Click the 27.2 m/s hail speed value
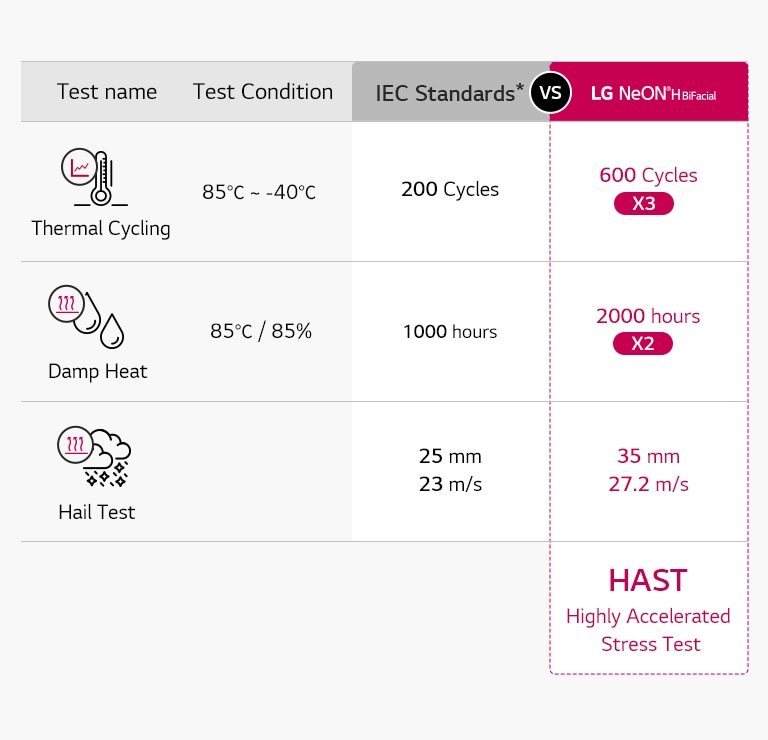The width and height of the screenshot is (768, 740). coord(648,484)
